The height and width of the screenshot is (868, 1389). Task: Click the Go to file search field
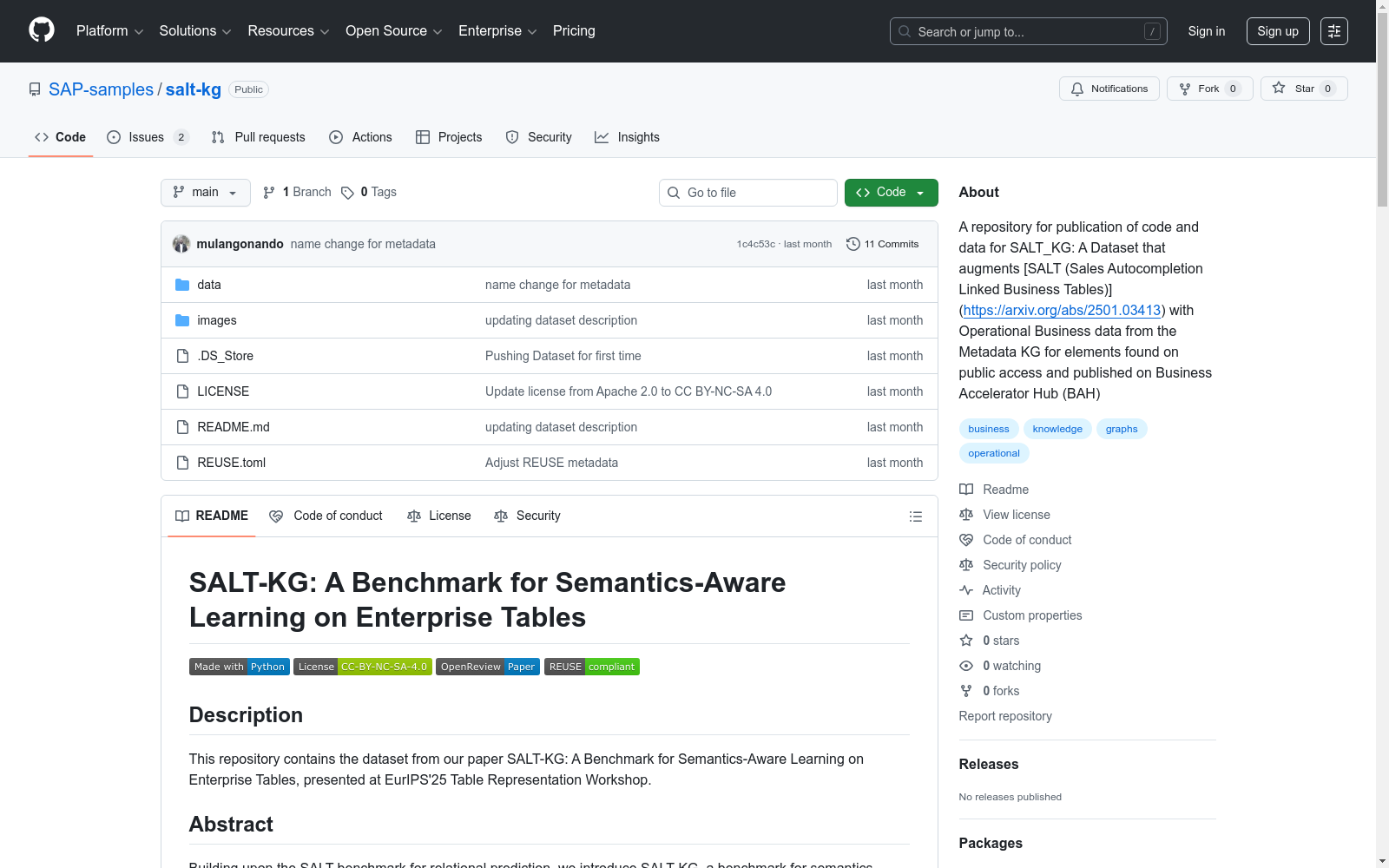[748, 193]
